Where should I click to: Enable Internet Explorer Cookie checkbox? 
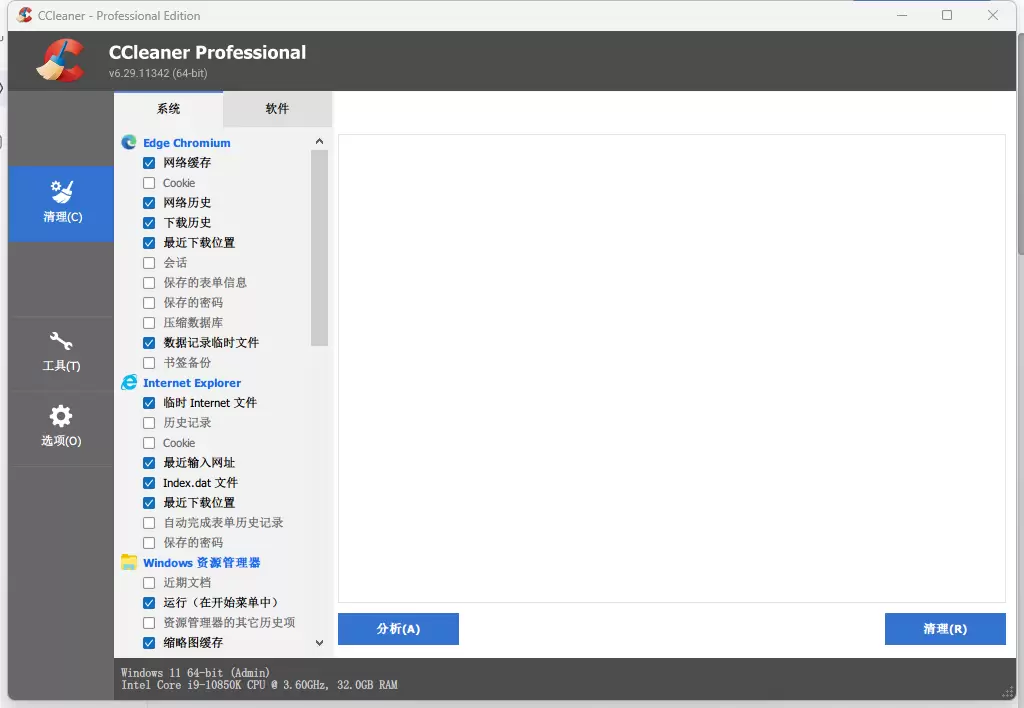click(149, 443)
